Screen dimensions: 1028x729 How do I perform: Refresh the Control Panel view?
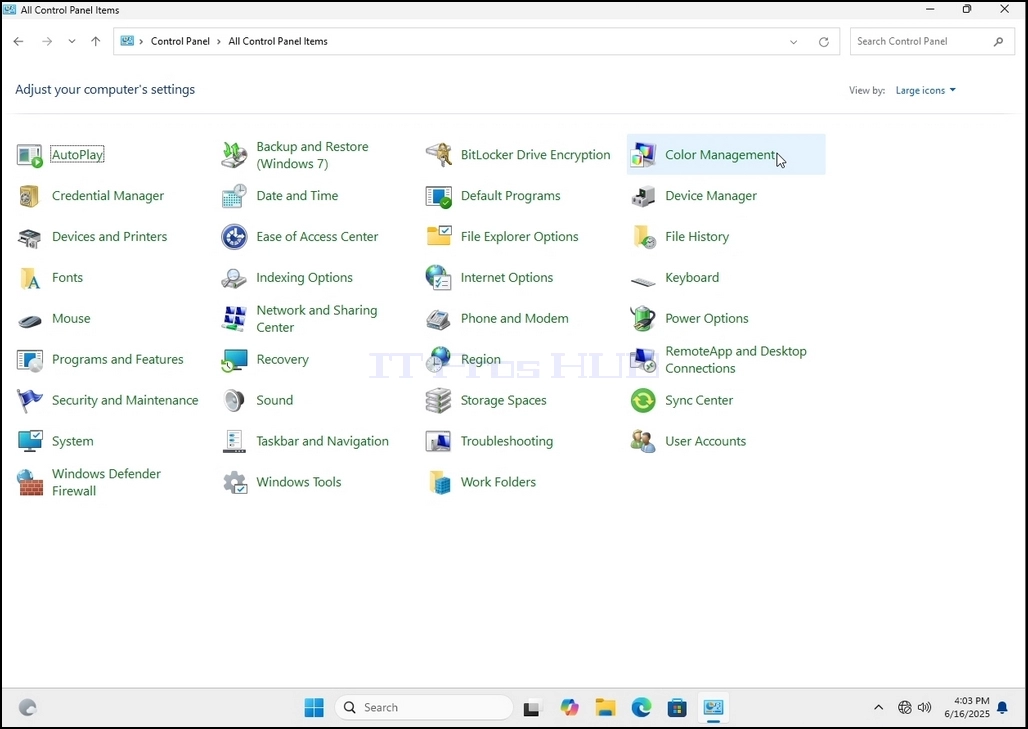point(823,42)
